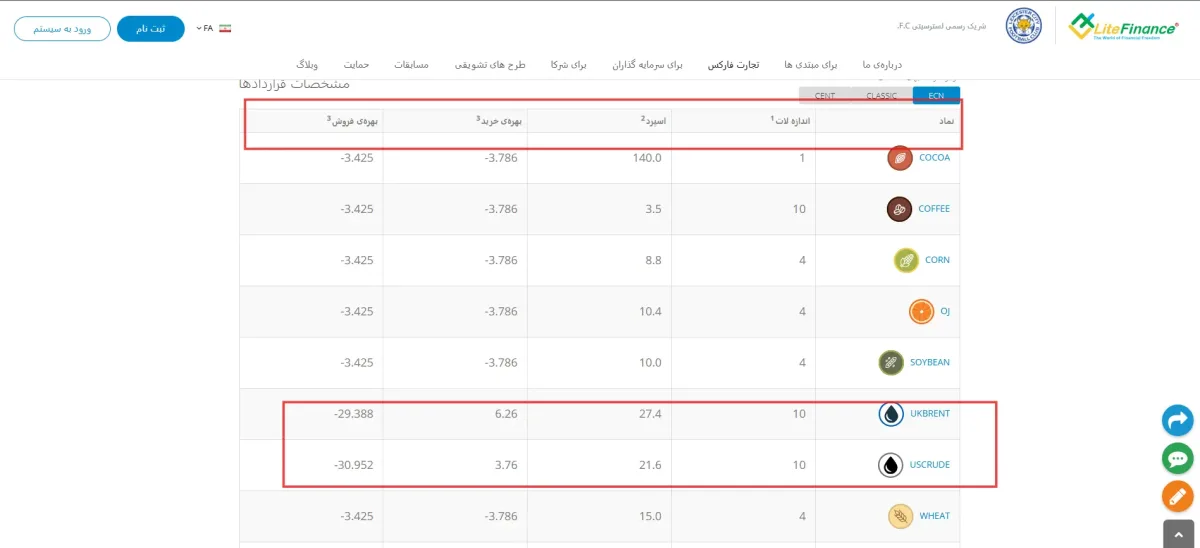Image resolution: width=1200 pixels, height=548 pixels.
Task: Open the مسابقات menu
Action: [x=411, y=64]
